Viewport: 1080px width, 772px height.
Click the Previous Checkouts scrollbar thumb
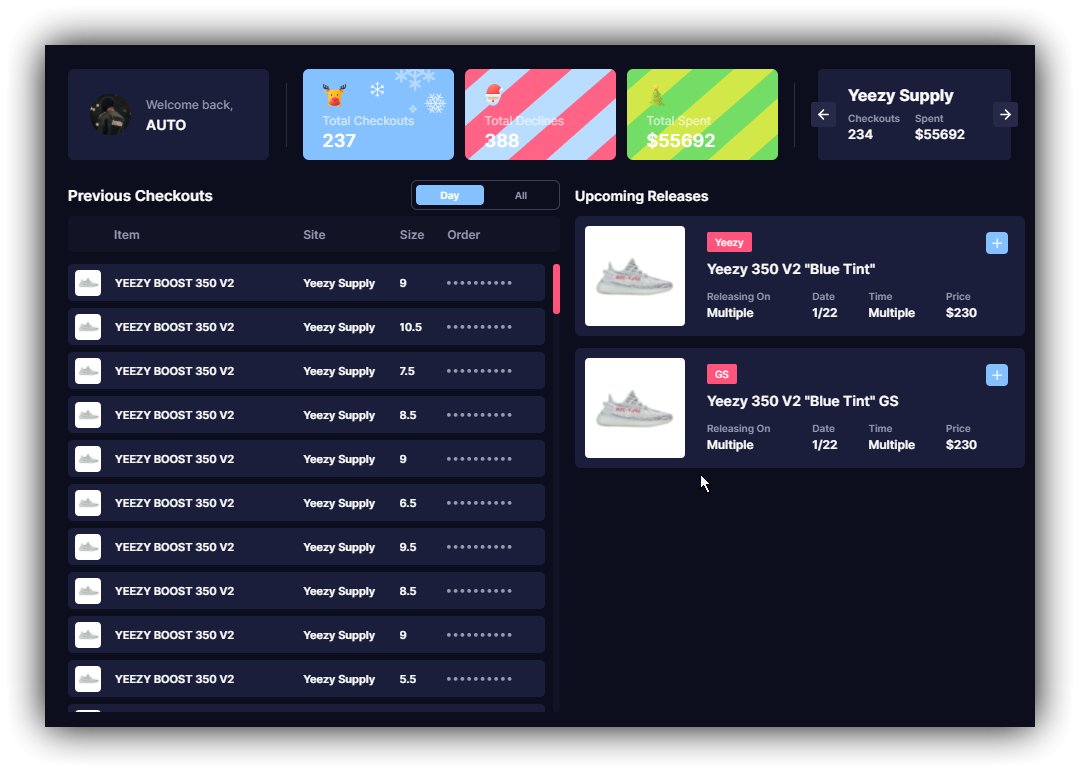[557, 289]
